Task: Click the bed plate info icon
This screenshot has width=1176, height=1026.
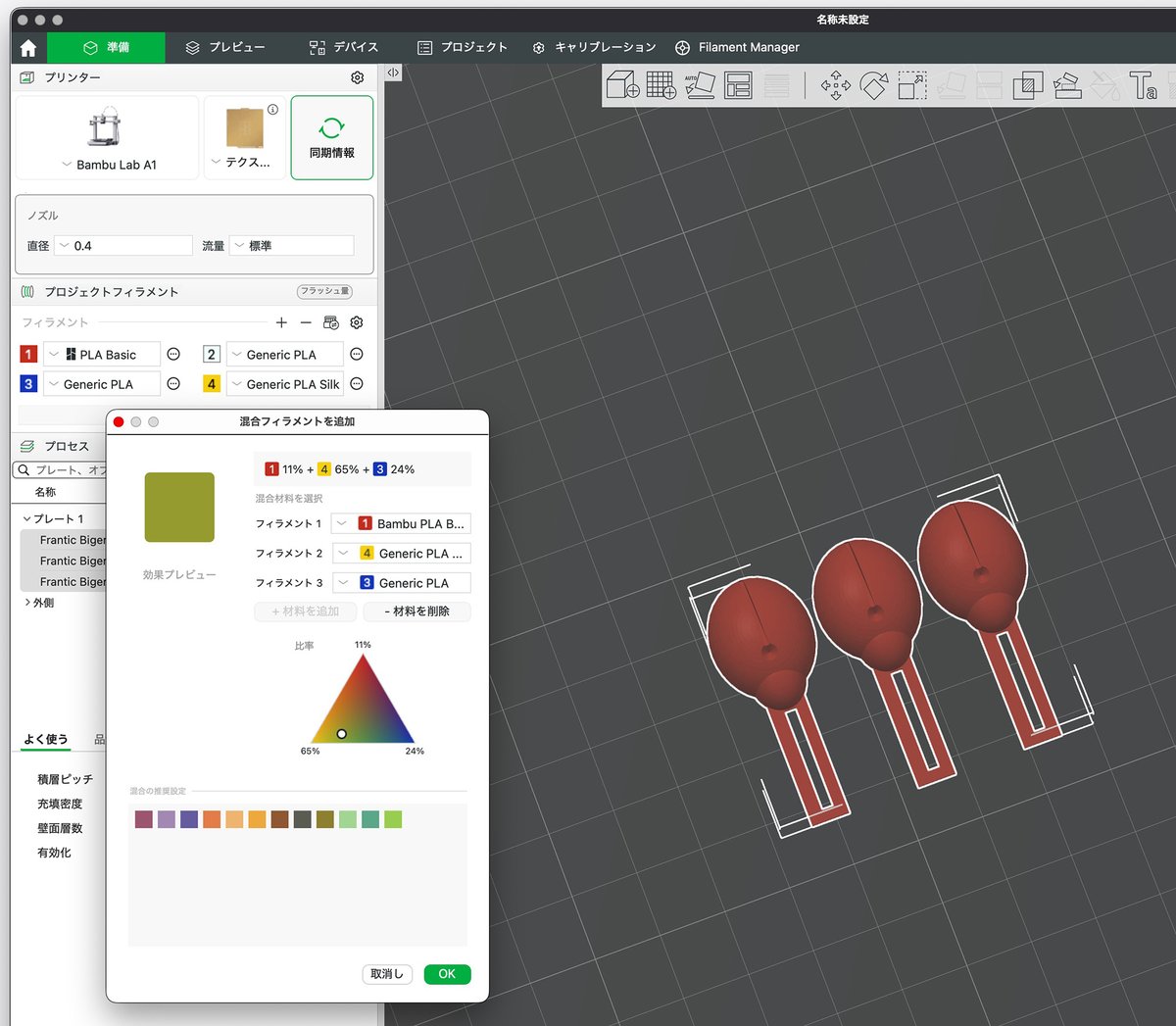Action: pos(272,110)
